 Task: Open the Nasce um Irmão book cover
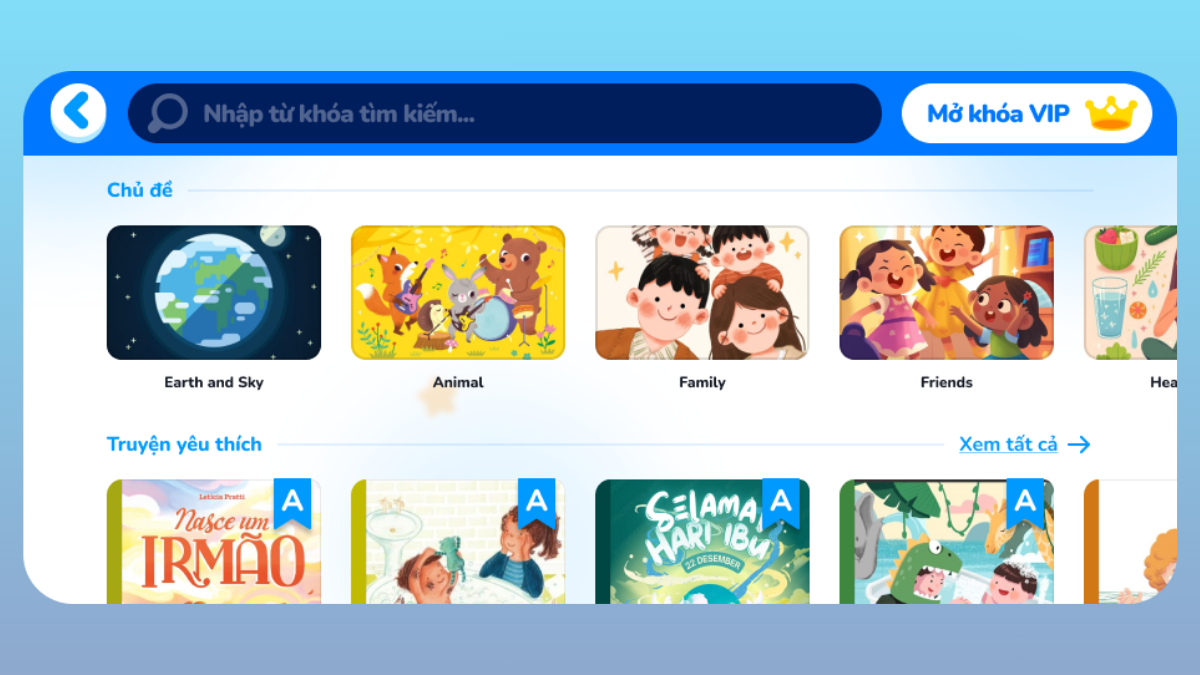click(x=214, y=541)
